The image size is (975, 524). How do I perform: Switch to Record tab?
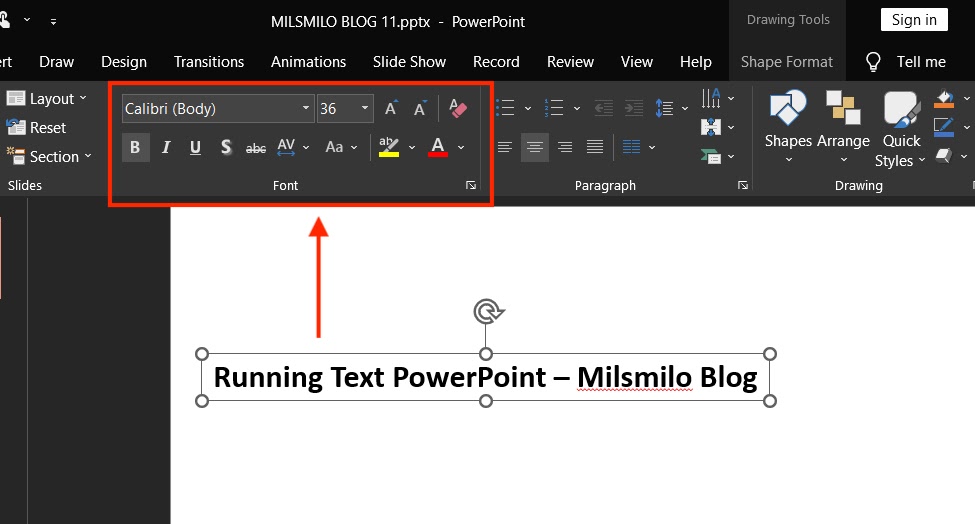[x=496, y=62]
